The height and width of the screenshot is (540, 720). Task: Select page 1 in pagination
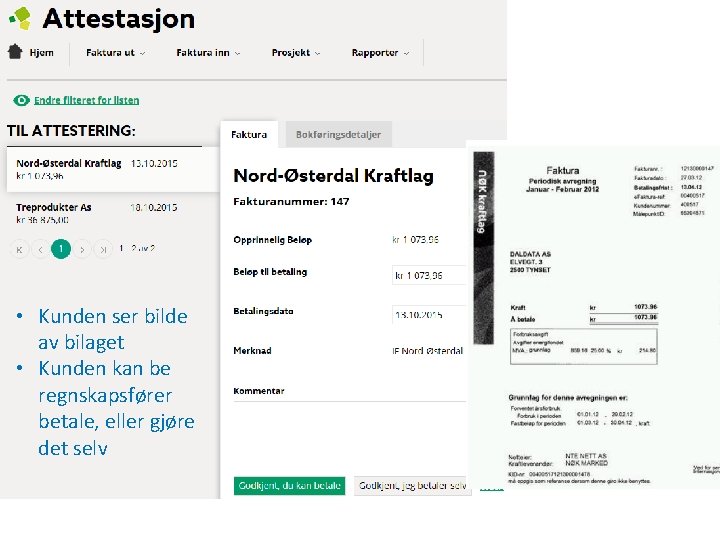click(61, 249)
